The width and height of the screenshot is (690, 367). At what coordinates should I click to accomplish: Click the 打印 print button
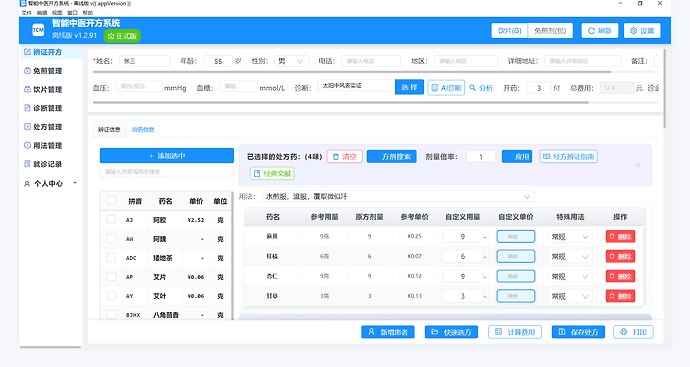633,332
